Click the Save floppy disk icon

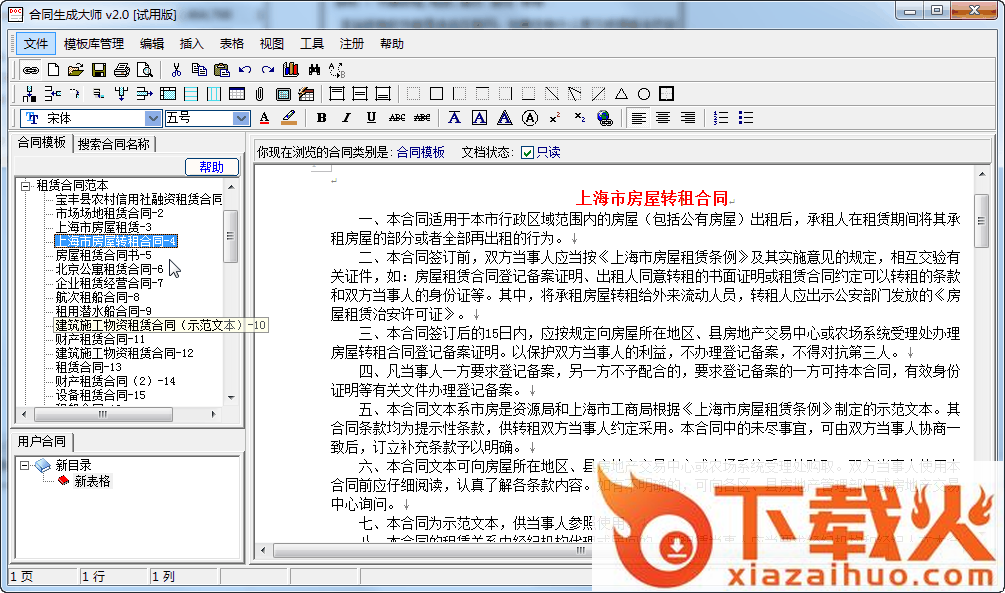pos(99,70)
